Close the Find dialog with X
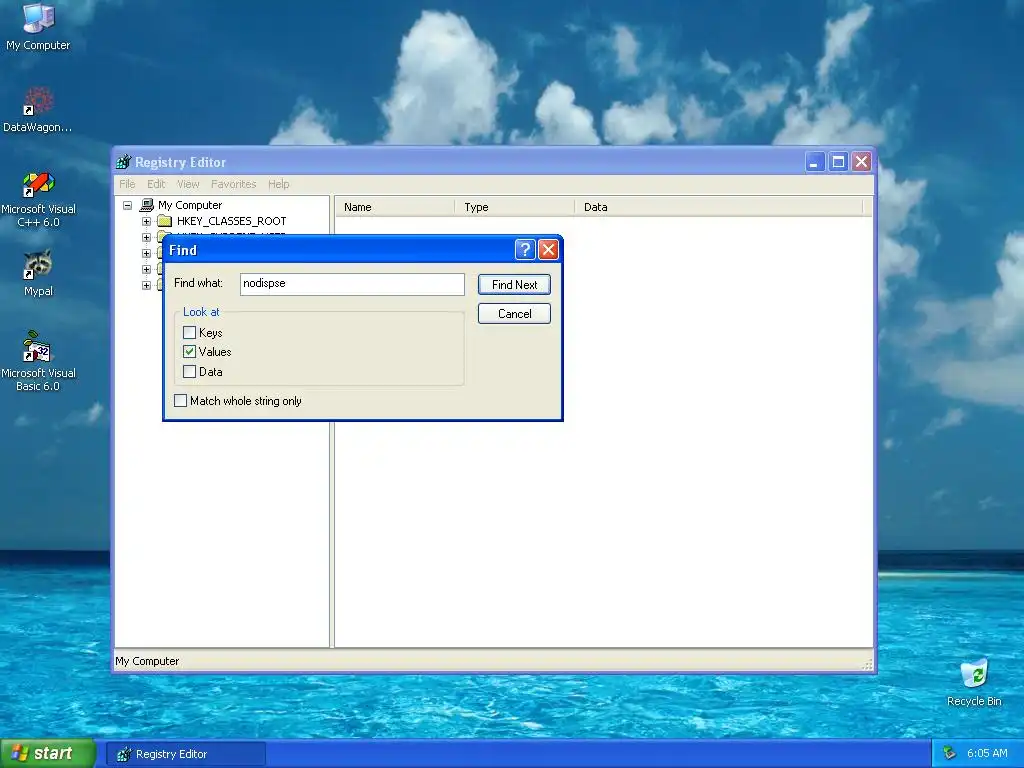Image resolution: width=1024 pixels, height=768 pixels. coord(548,249)
